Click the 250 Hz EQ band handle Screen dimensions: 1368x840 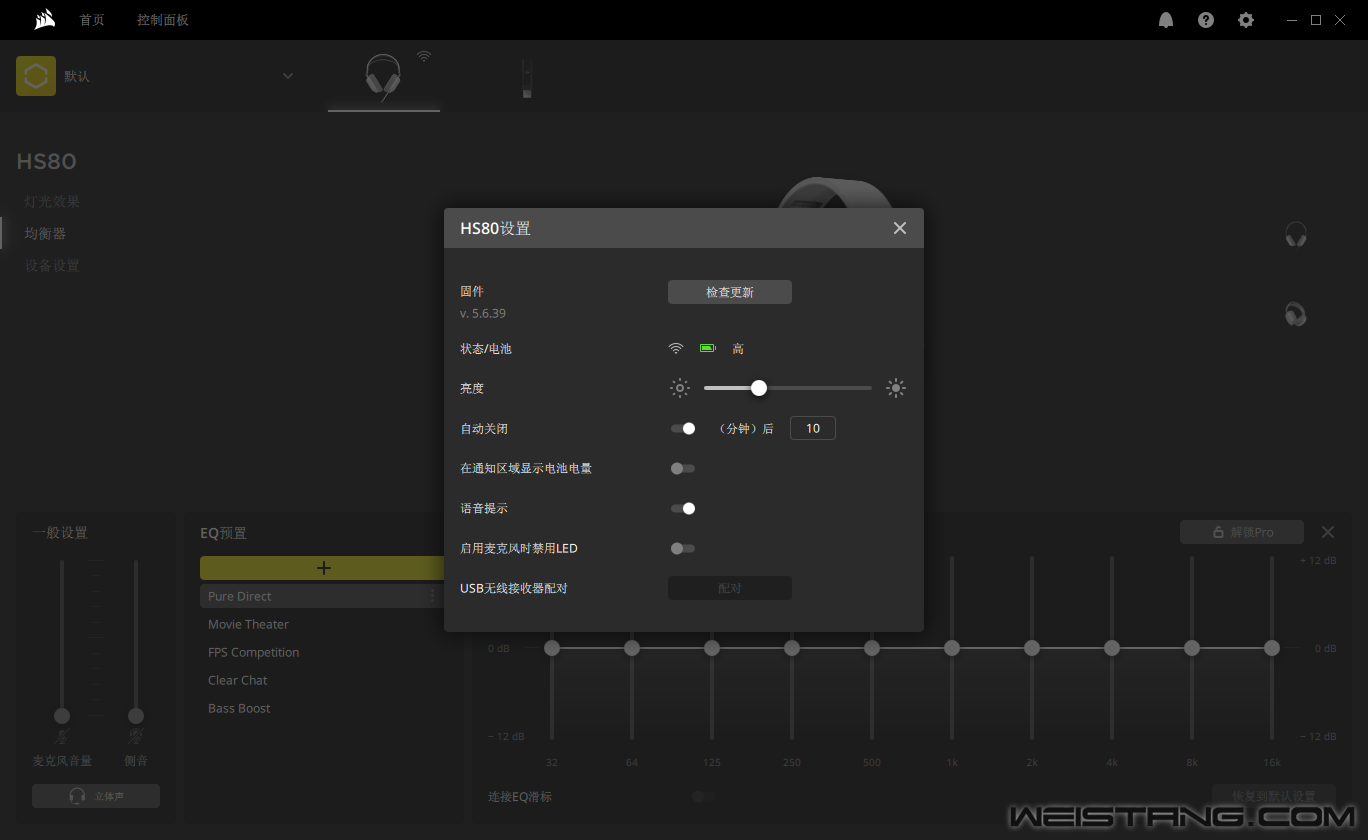pyautogui.click(x=792, y=648)
